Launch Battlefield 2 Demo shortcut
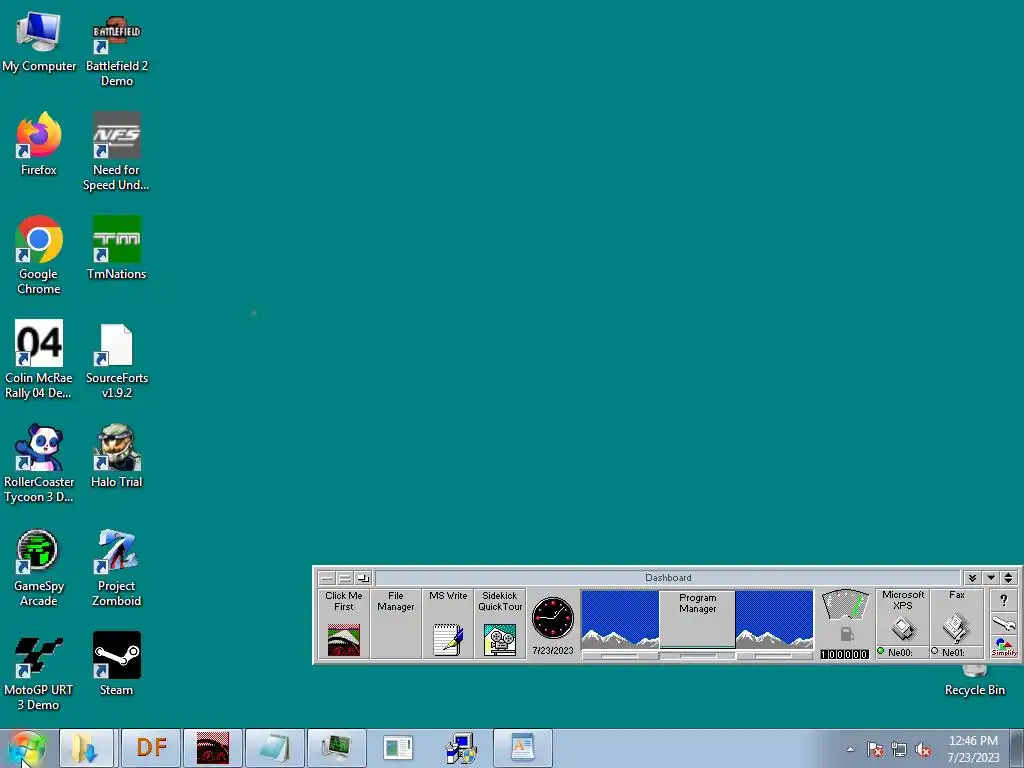Viewport: 1024px width, 768px height. [116, 50]
